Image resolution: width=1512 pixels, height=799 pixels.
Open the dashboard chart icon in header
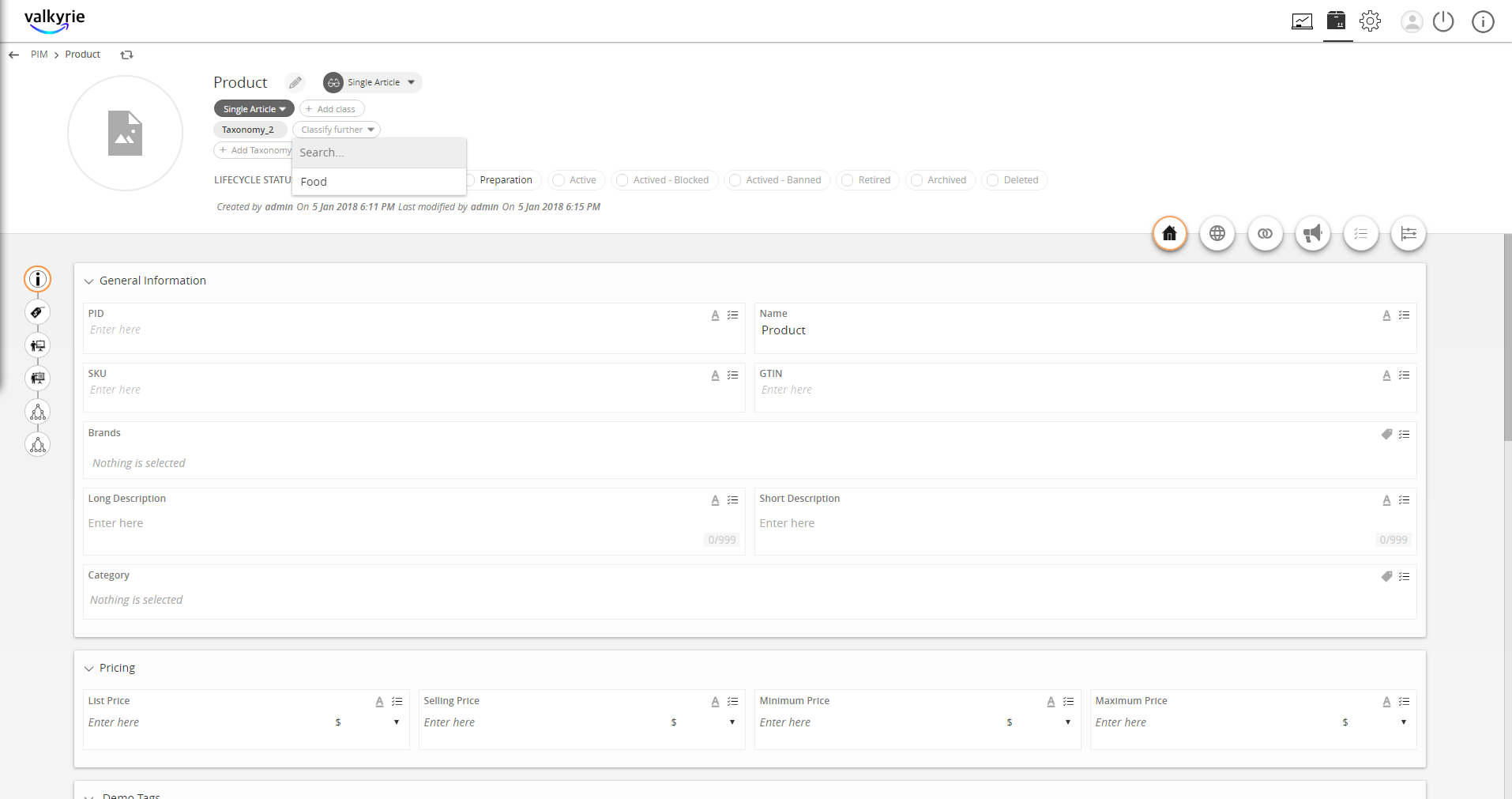(1302, 21)
